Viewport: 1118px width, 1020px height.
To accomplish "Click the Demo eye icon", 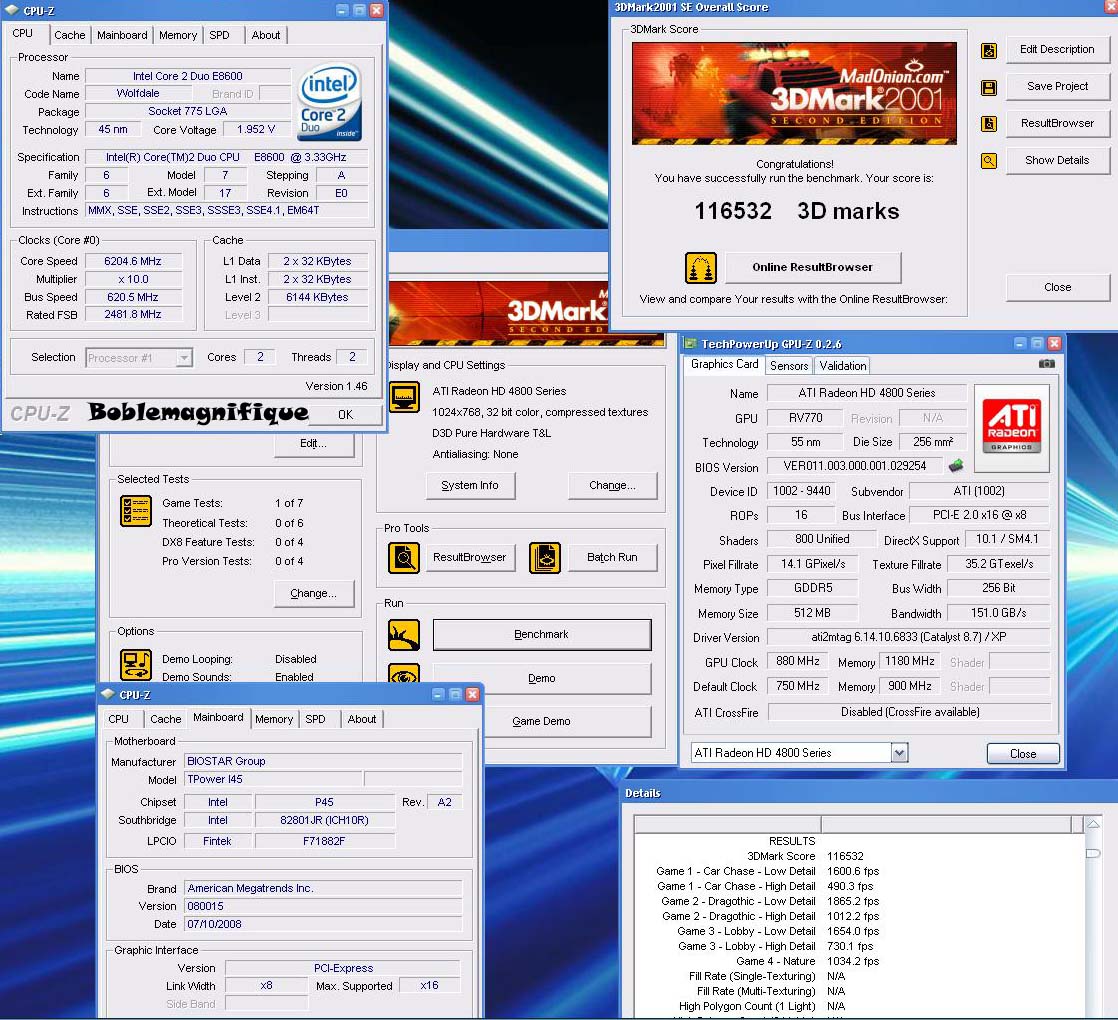I will click(404, 674).
